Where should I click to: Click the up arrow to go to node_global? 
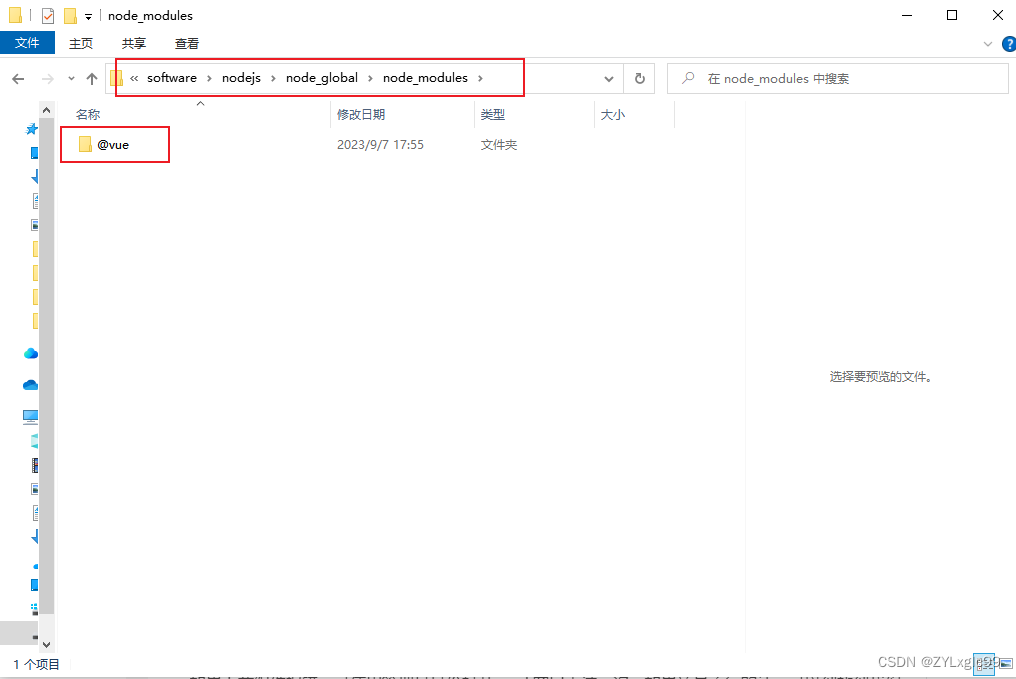click(91, 77)
